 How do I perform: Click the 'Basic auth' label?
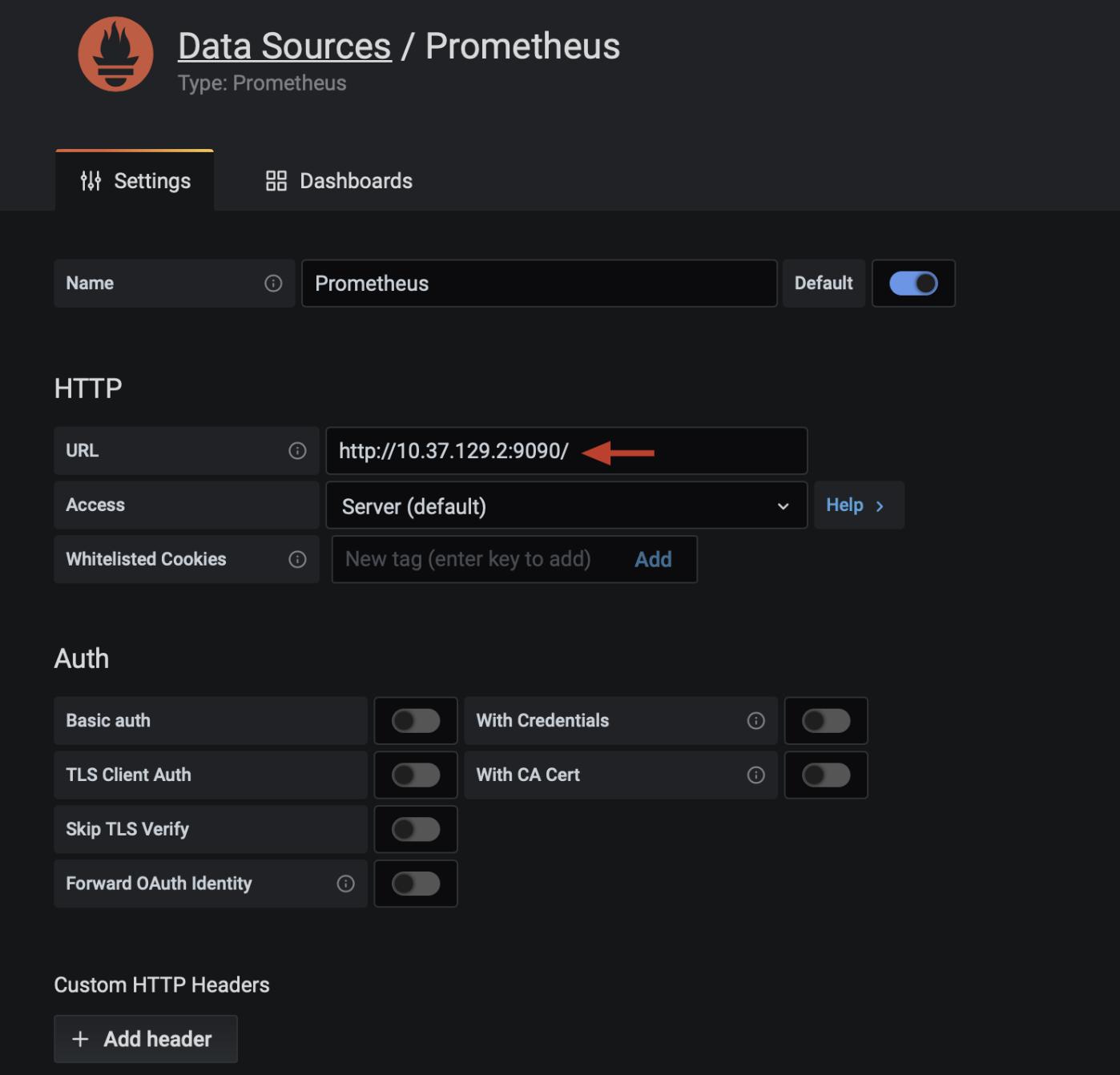pos(108,721)
